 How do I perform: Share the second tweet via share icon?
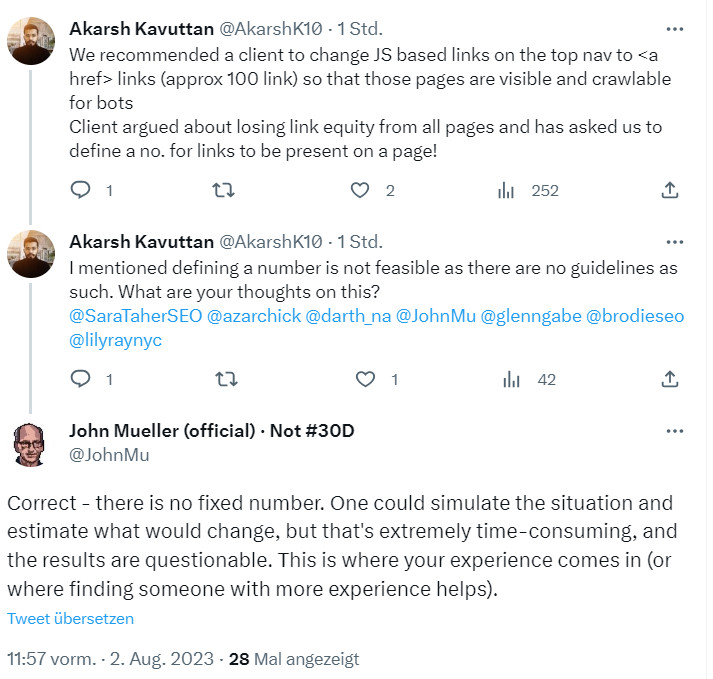671,379
